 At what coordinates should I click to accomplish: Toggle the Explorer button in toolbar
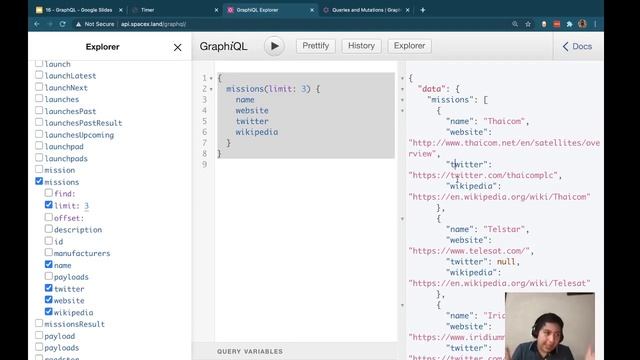pos(409,46)
